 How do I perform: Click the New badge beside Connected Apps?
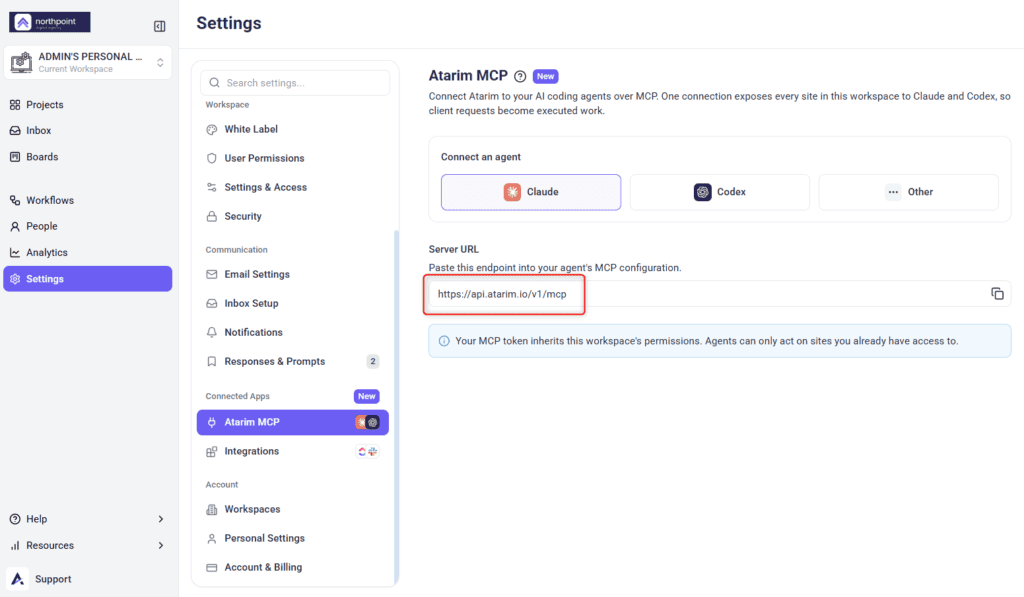click(x=366, y=396)
